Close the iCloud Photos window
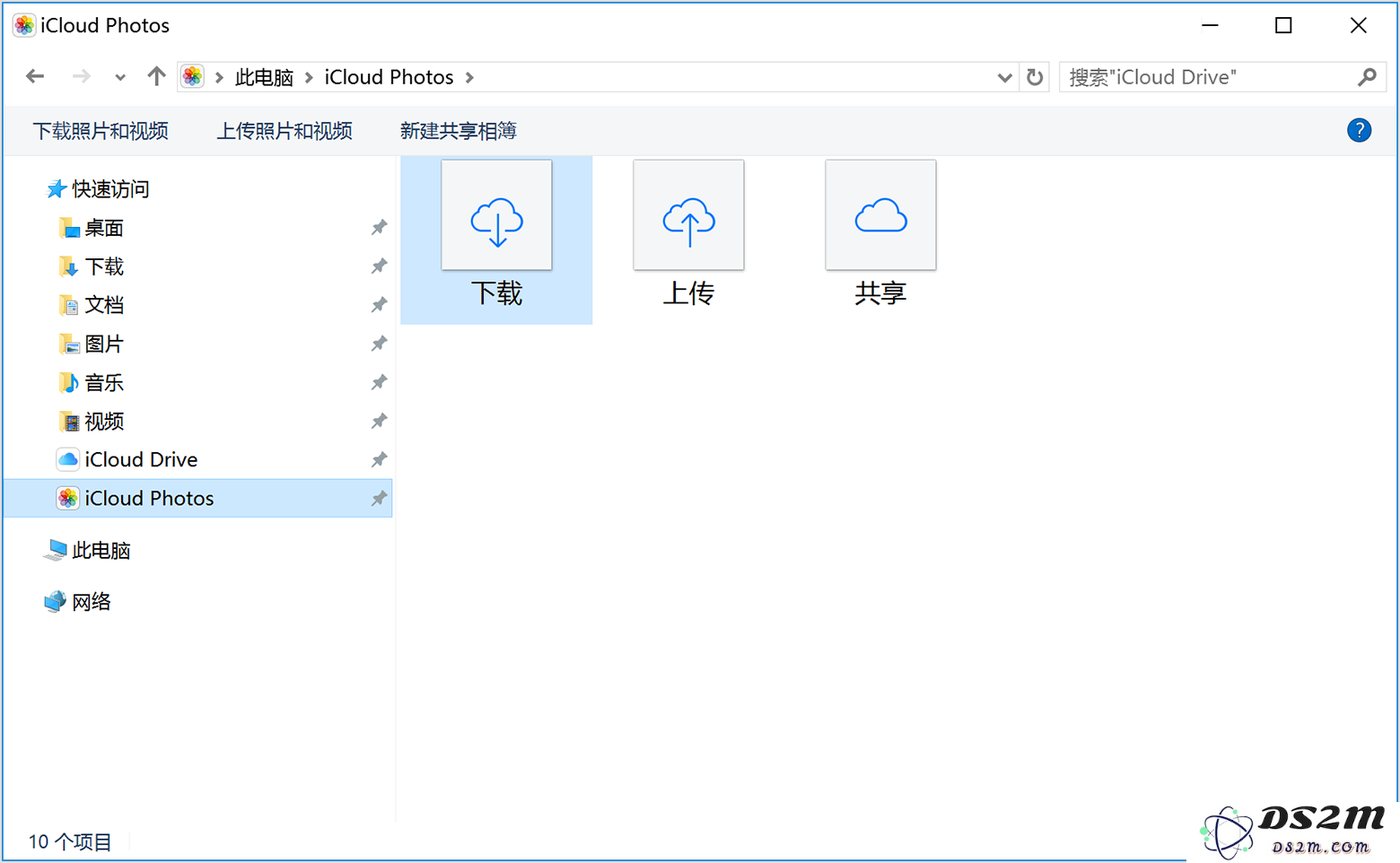 (x=1358, y=25)
